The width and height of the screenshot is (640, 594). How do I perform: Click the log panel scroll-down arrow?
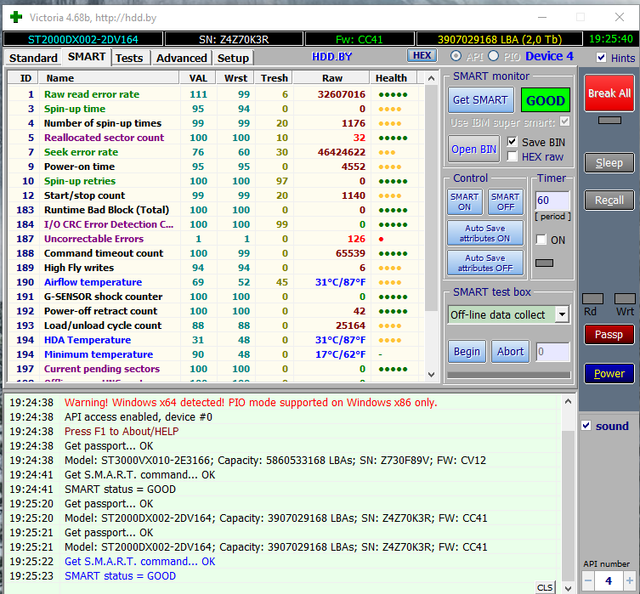[568, 588]
